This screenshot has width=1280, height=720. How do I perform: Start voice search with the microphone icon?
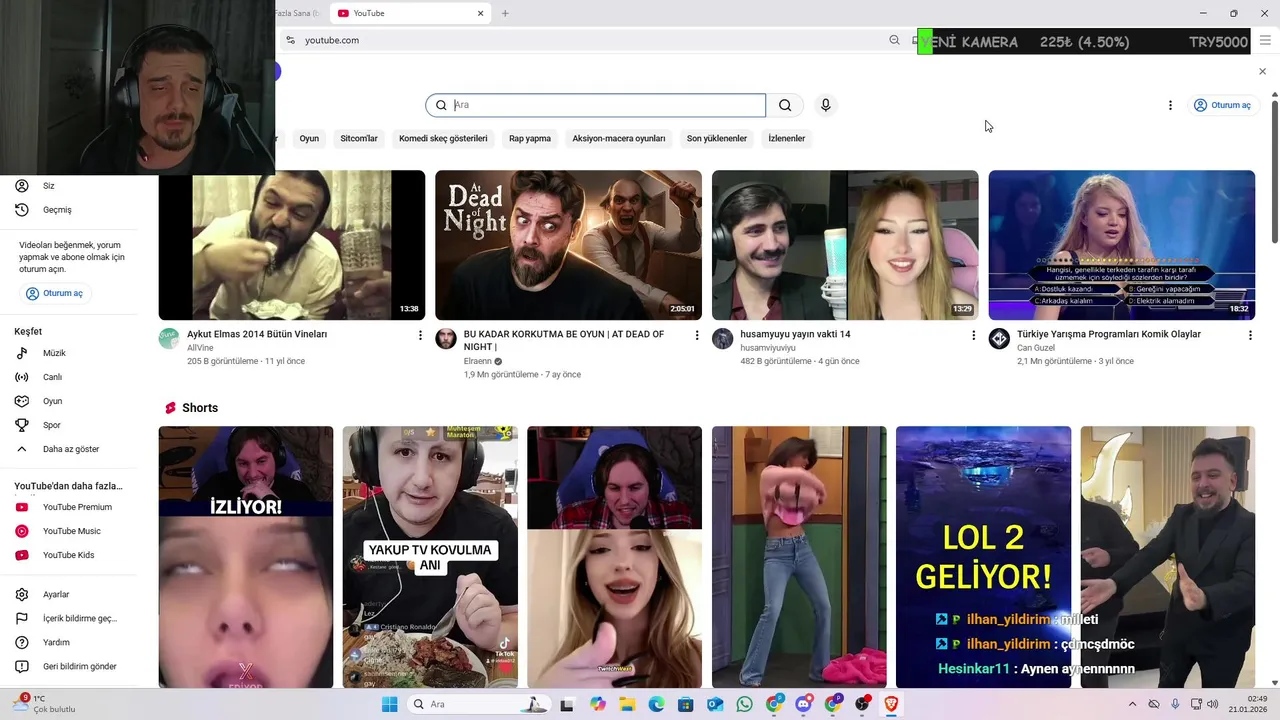tap(825, 105)
